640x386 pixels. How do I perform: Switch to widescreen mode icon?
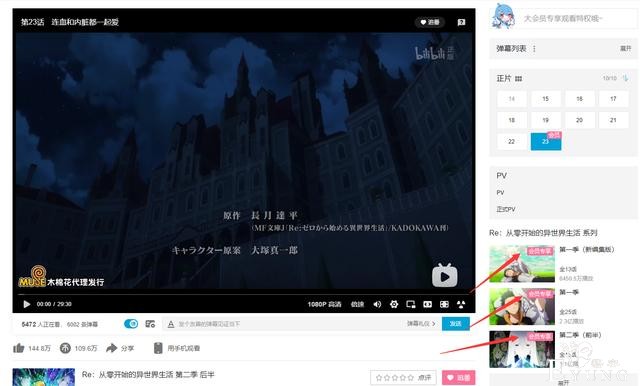click(x=427, y=304)
